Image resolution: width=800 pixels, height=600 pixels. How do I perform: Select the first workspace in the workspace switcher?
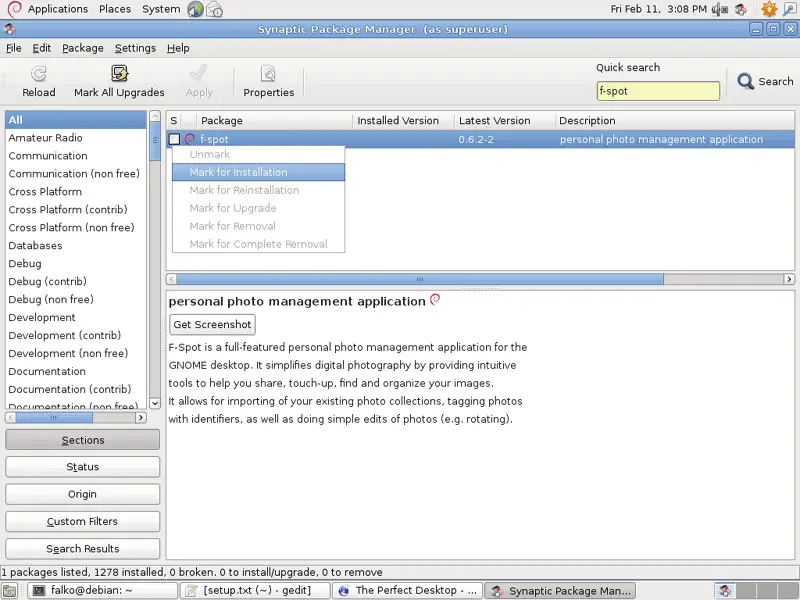click(725, 591)
